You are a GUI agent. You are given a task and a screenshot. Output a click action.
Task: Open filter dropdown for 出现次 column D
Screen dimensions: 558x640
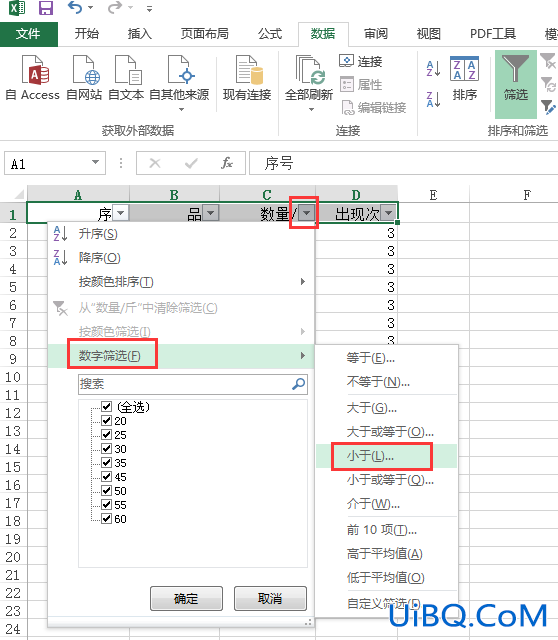tap(389, 213)
